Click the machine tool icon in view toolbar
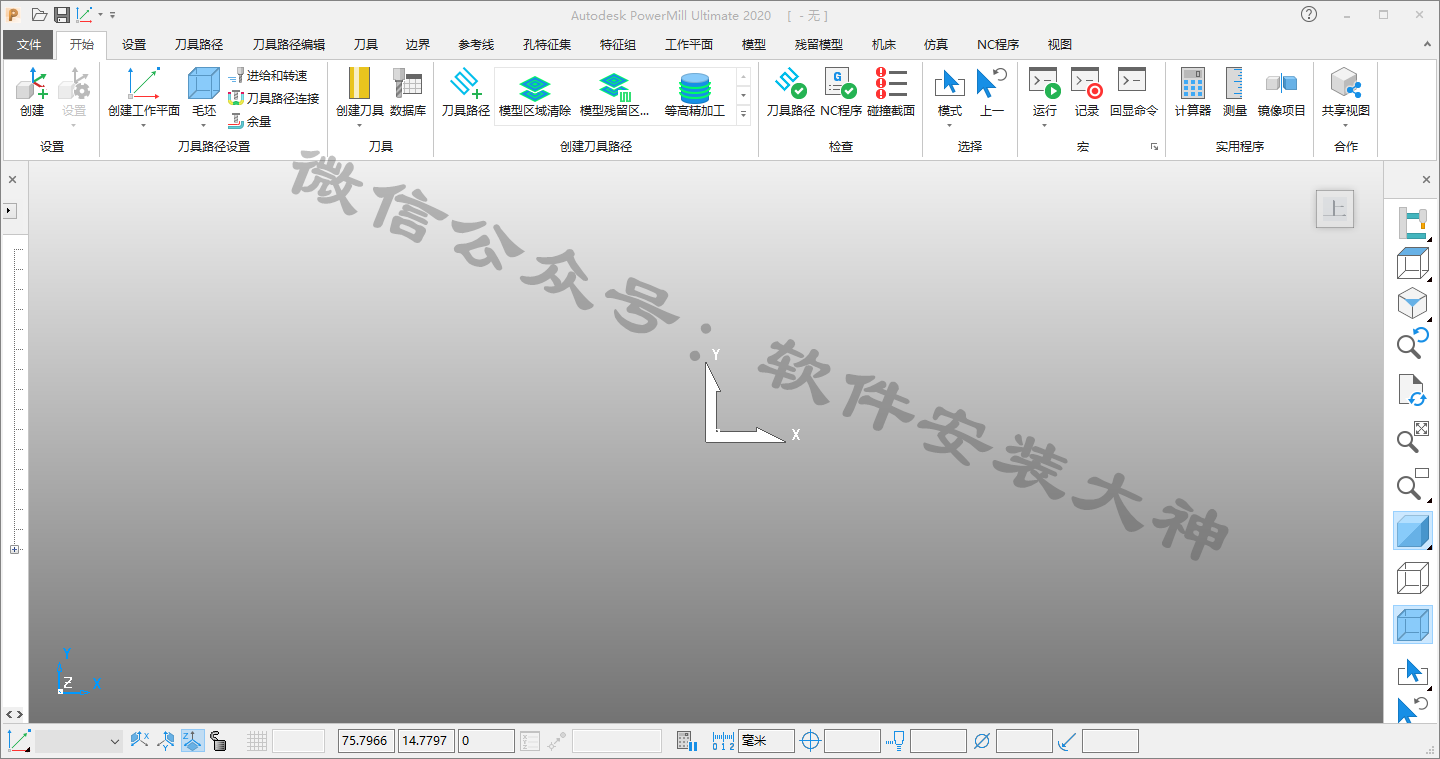The height and width of the screenshot is (759, 1440). [1413, 222]
